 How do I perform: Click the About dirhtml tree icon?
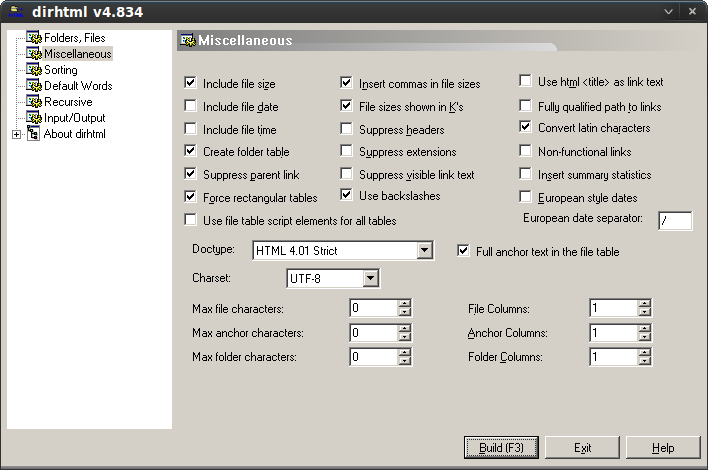tap(34, 134)
